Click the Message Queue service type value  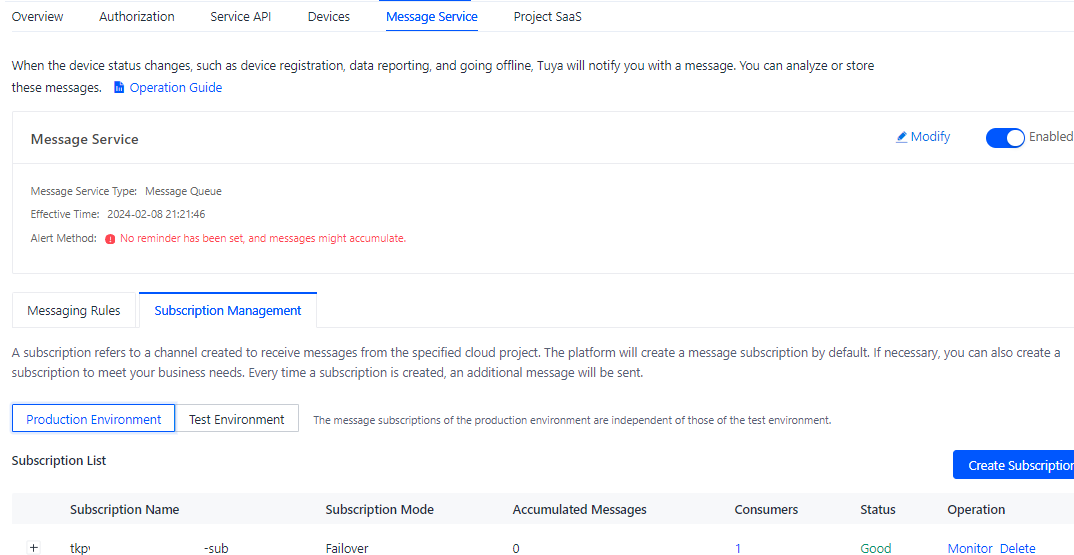[183, 191]
